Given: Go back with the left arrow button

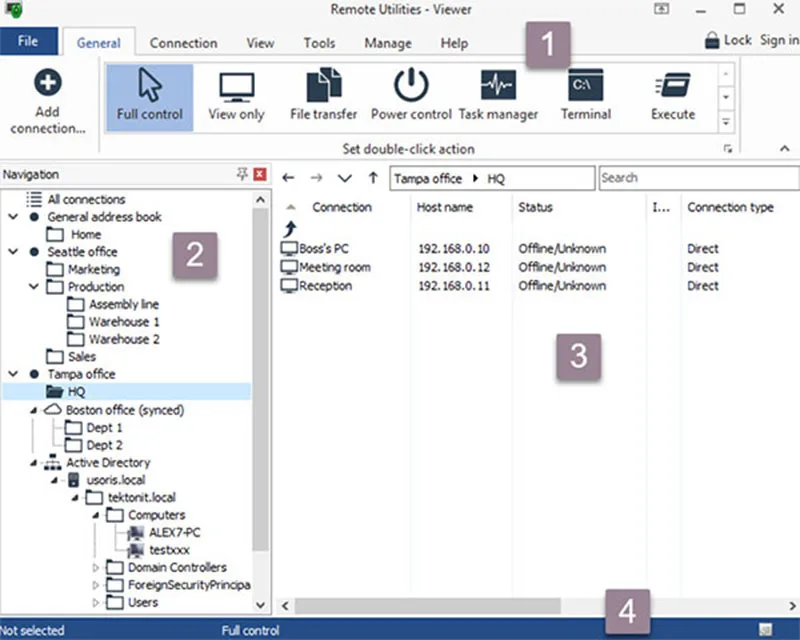Looking at the screenshot, I should 288,178.
